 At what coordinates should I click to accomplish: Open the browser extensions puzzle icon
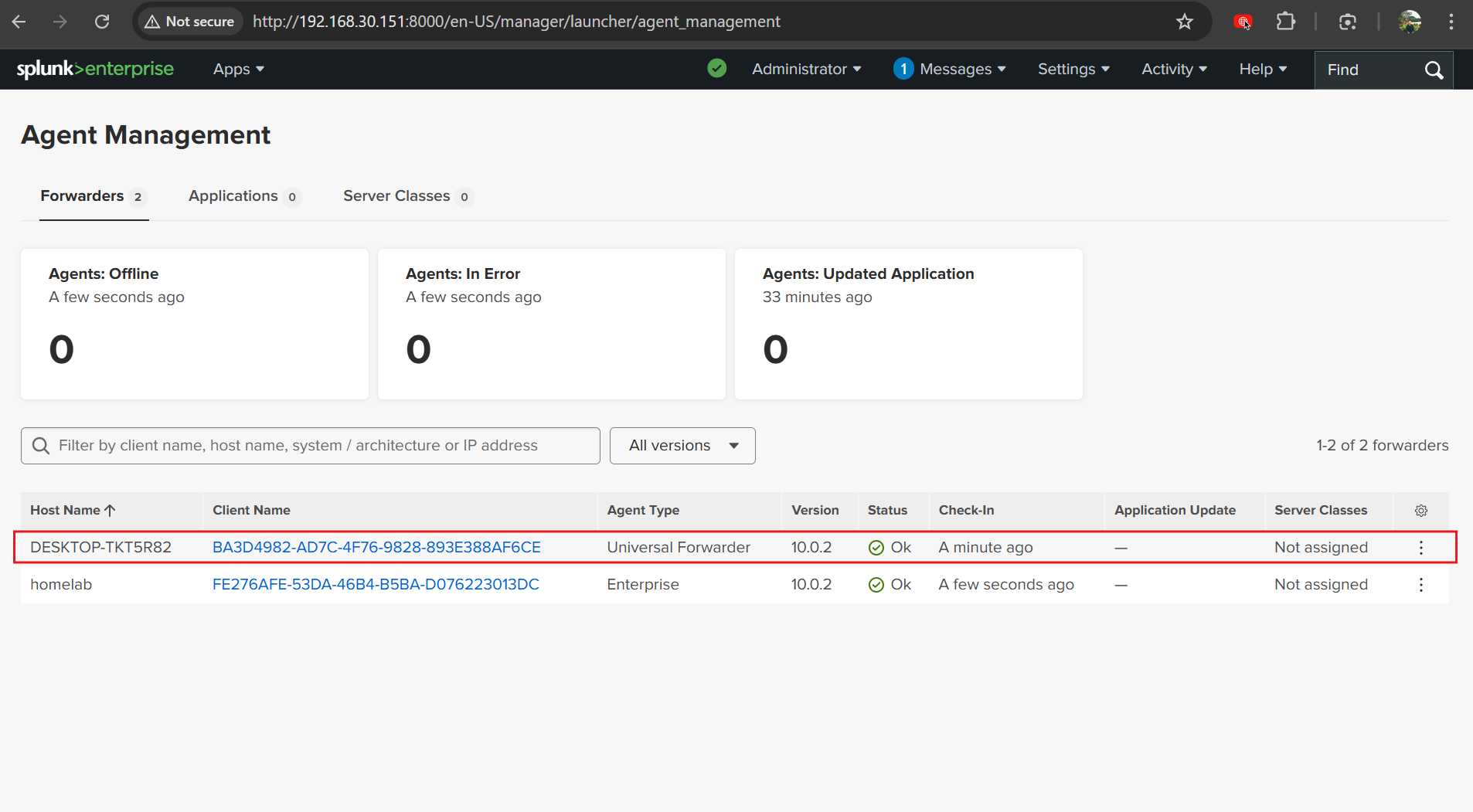[x=1285, y=22]
